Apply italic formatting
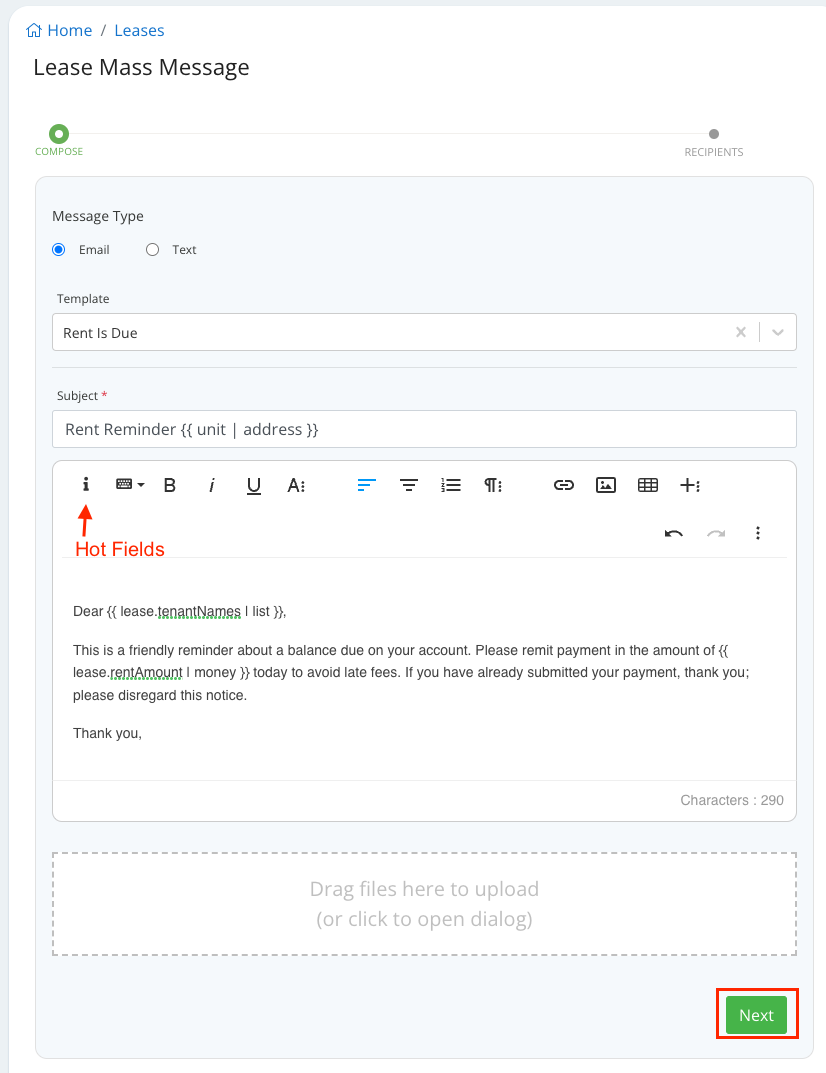 click(211, 485)
